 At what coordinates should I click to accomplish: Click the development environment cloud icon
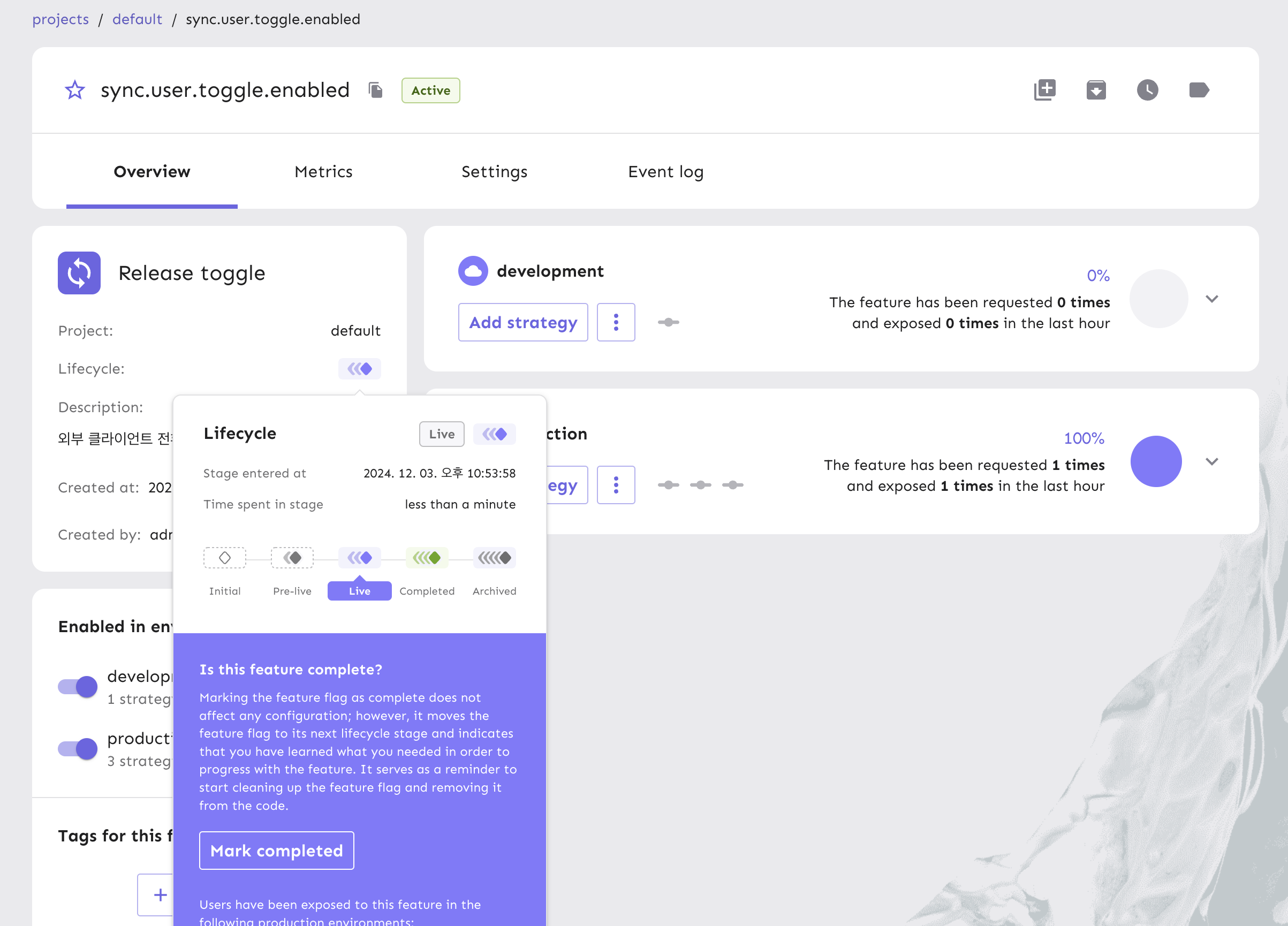(473, 271)
